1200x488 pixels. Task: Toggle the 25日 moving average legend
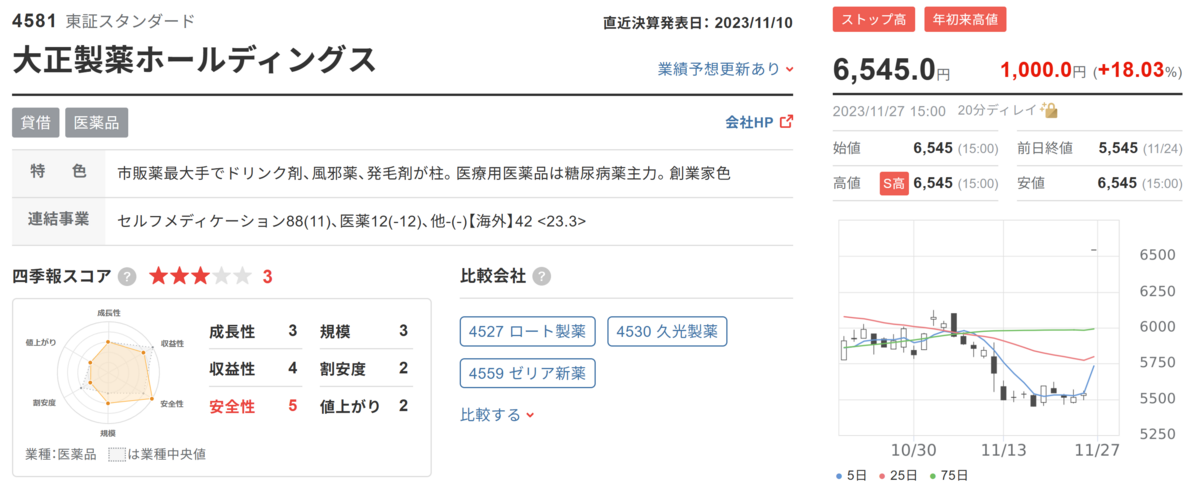coord(900,474)
